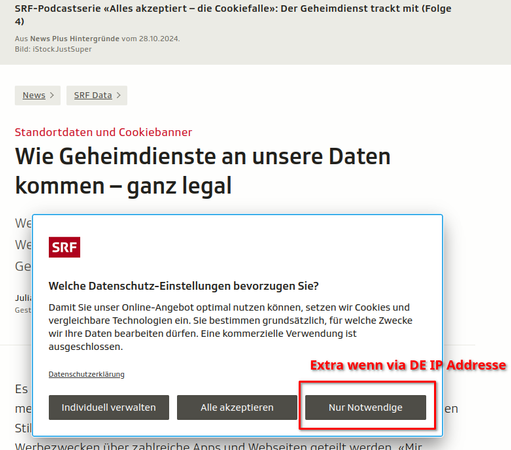Open the Datenschutzerklärung link
Viewport: 511px width, 450px height.
(86, 374)
